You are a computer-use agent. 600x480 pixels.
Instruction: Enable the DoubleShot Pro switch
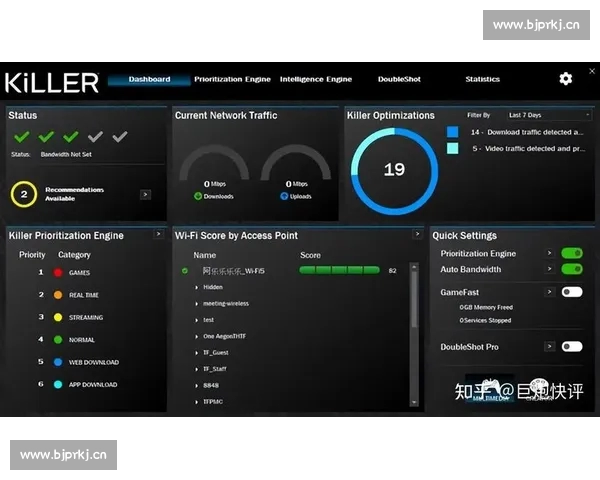(572, 346)
